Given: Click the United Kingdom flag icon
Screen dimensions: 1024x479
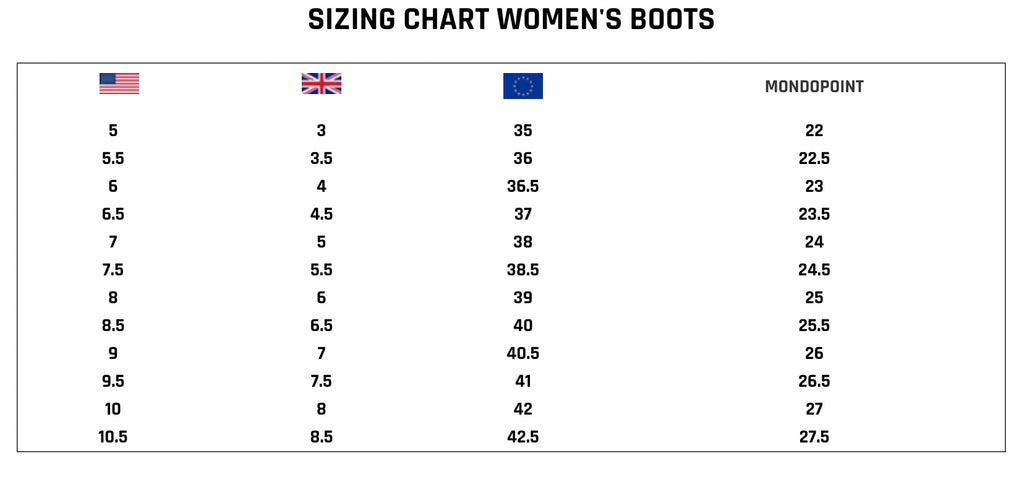Looking at the screenshot, I should [321, 84].
